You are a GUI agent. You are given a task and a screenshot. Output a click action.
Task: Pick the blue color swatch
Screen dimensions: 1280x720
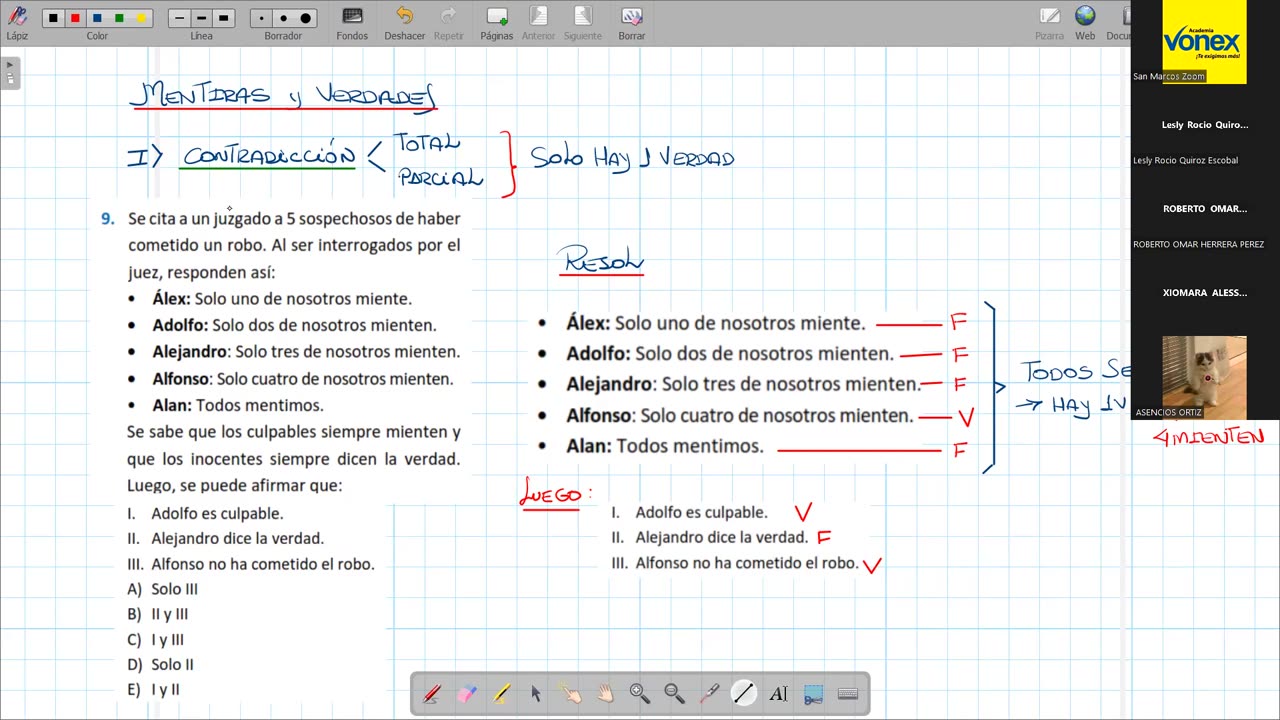pyautogui.click(x=97, y=18)
